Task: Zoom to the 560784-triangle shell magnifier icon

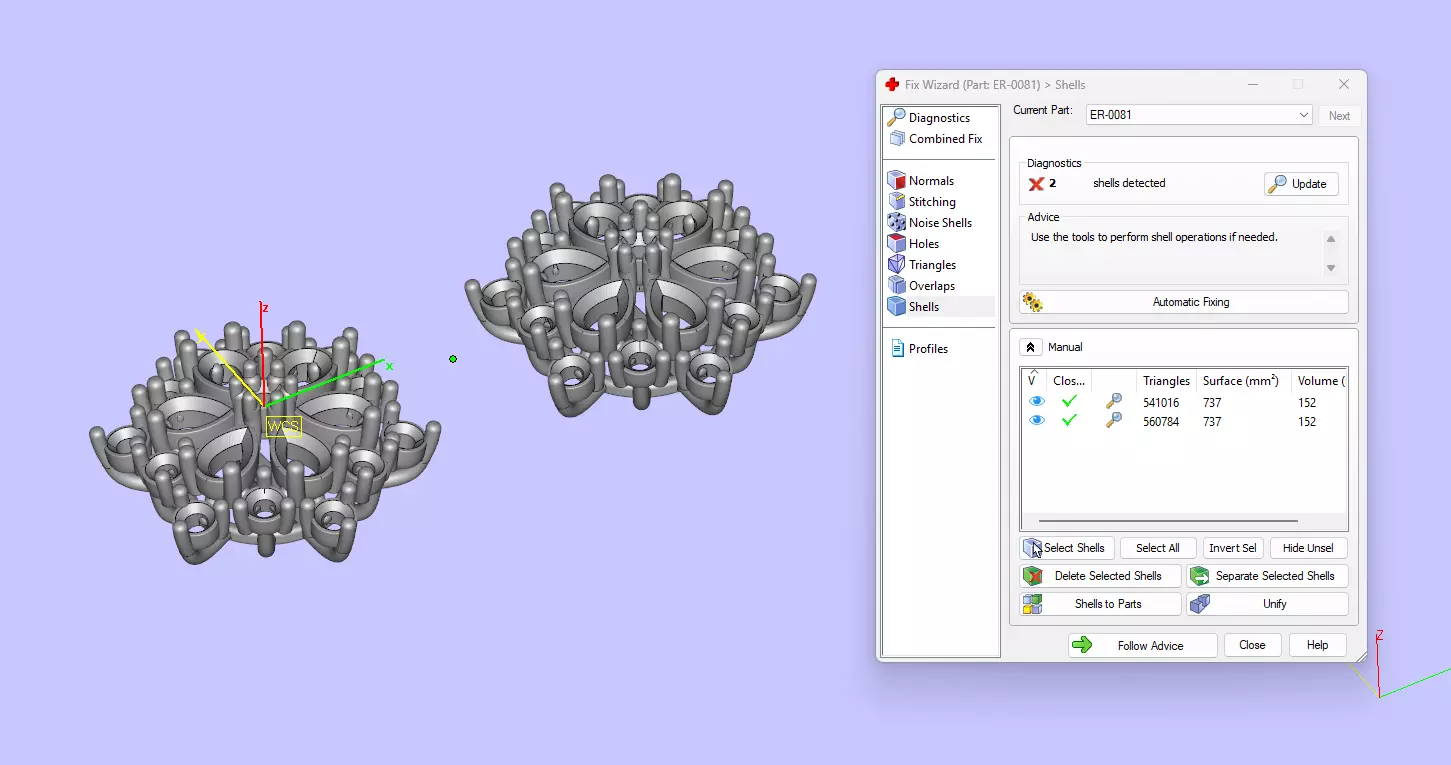Action: click(1113, 421)
